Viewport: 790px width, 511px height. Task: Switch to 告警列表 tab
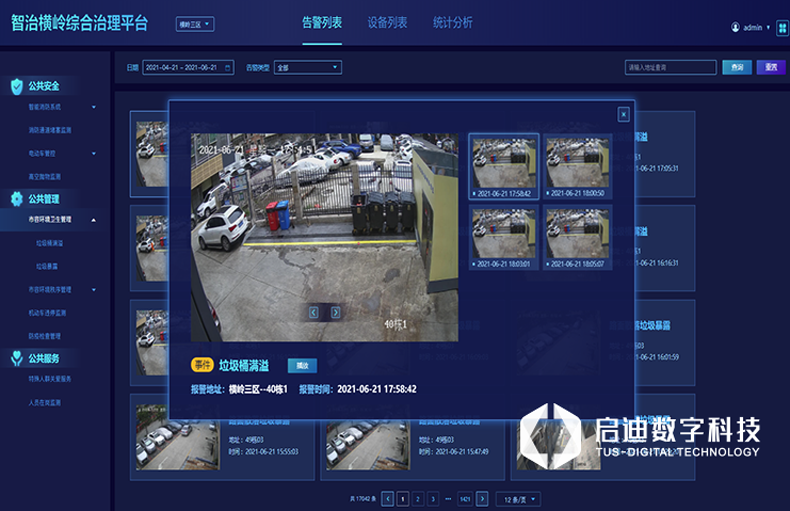pyautogui.click(x=322, y=23)
